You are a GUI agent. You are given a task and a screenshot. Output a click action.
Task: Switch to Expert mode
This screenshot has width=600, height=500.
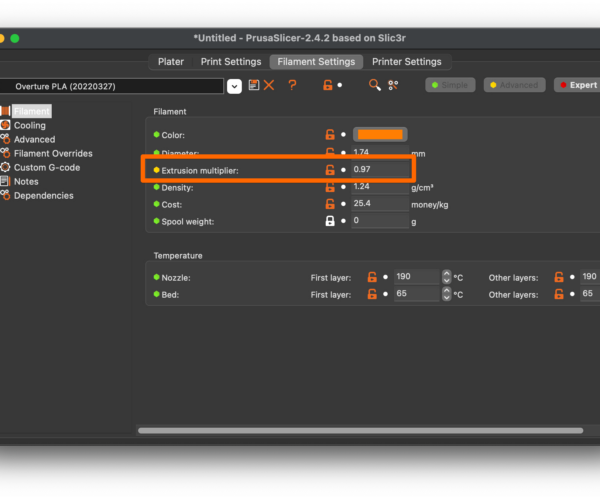(x=578, y=85)
